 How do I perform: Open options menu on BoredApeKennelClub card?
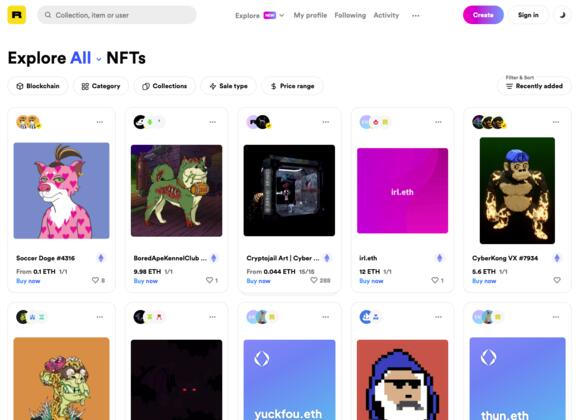(x=213, y=122)
